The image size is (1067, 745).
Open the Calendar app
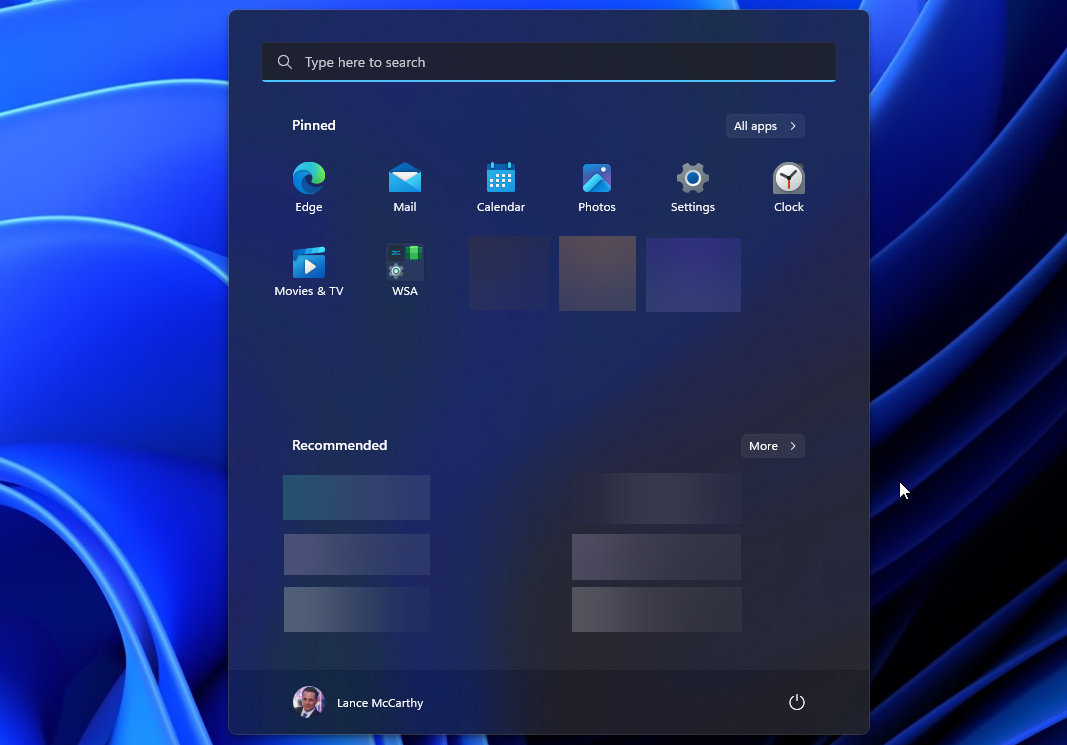pyautogui.click(x=500, y=186)
